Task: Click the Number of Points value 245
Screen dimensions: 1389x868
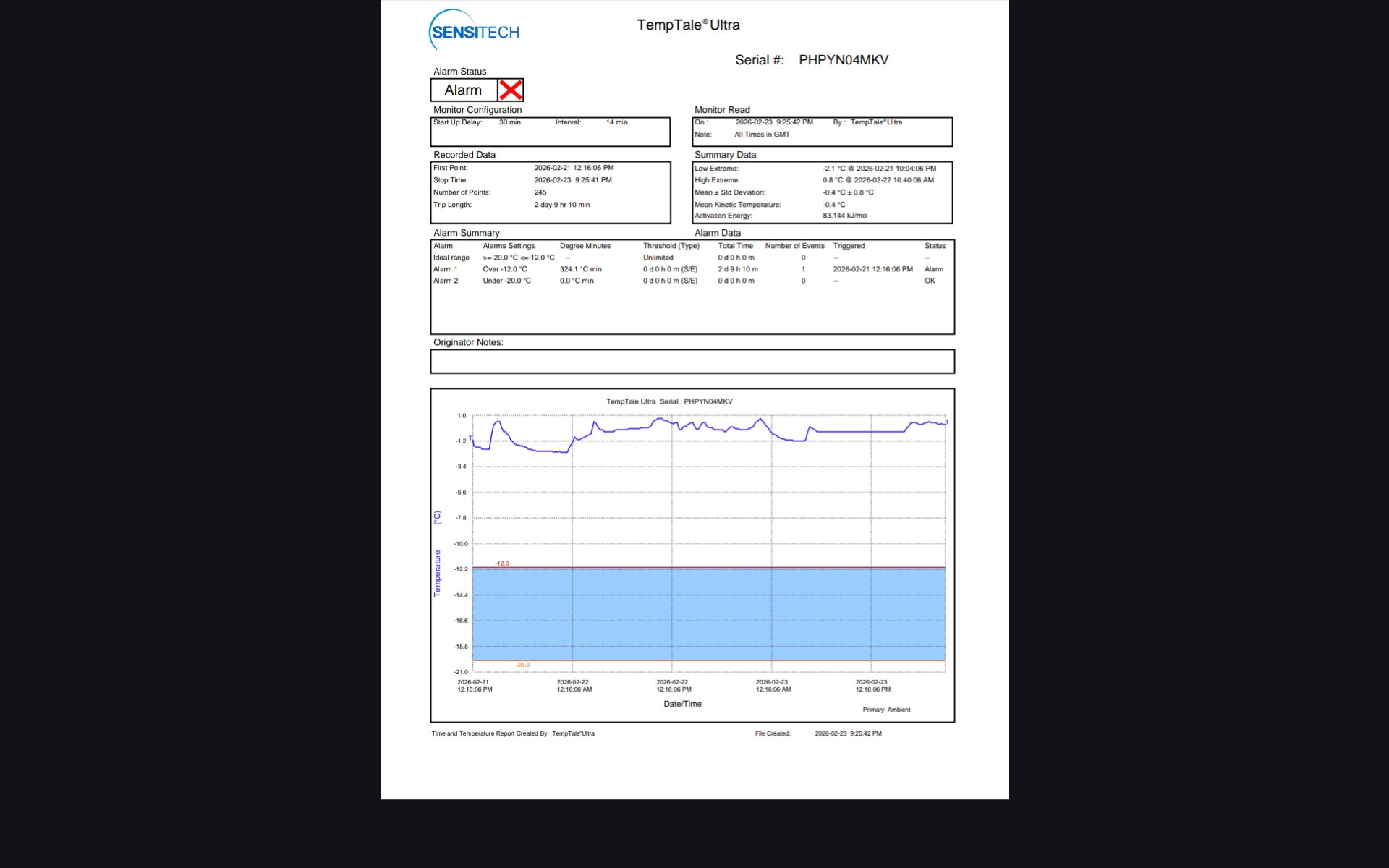Action: (x=540, y=192)
